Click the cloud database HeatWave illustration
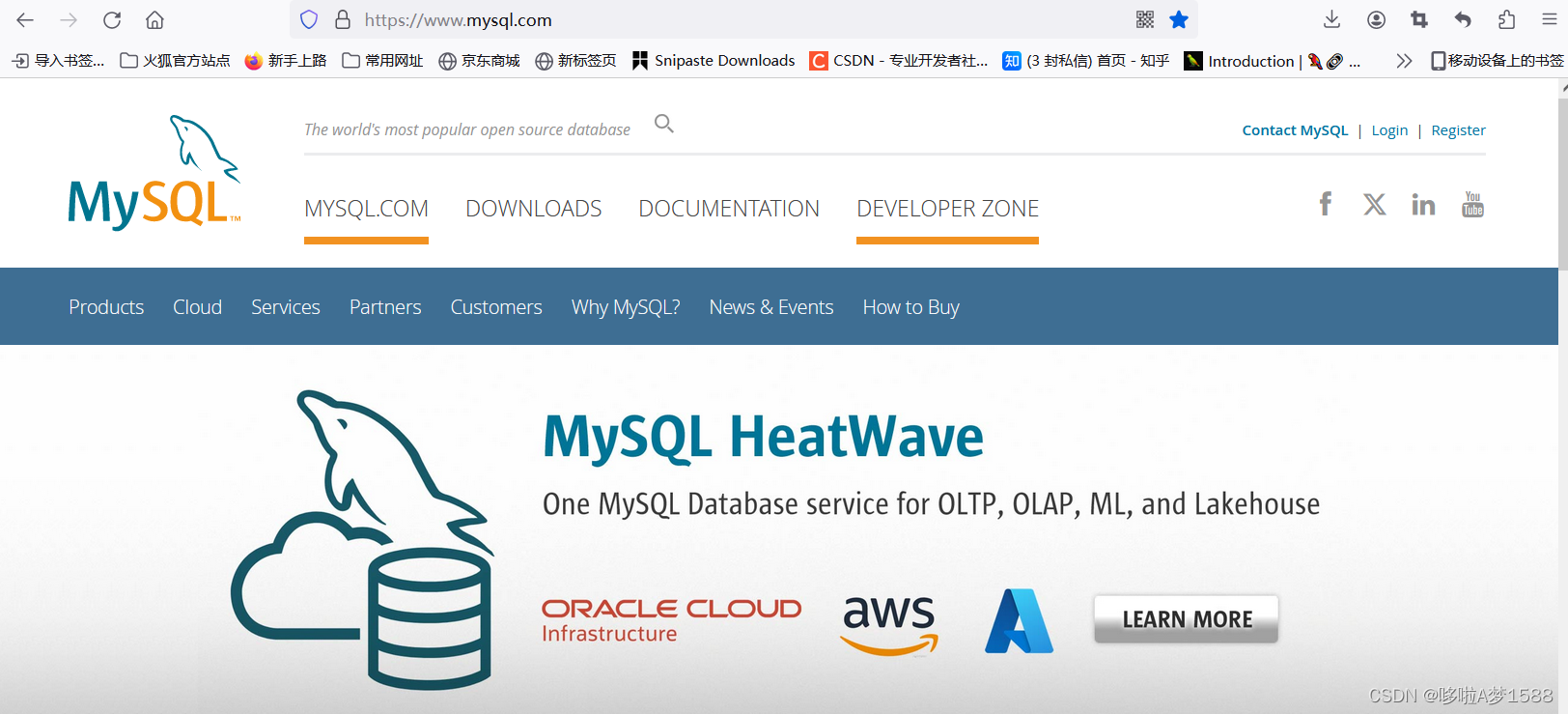The image size is (1568, 714). click(362, 539)
